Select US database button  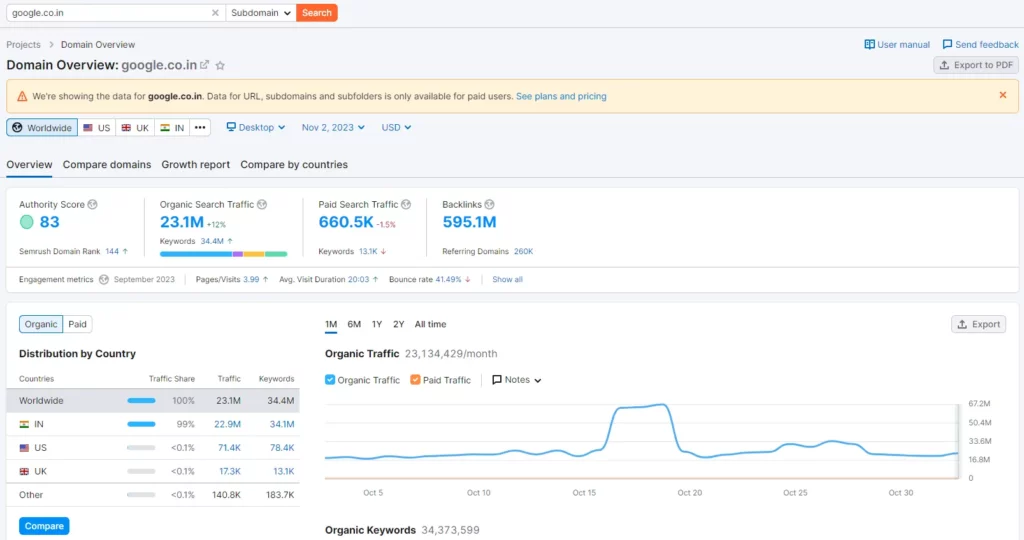point(97,127)
